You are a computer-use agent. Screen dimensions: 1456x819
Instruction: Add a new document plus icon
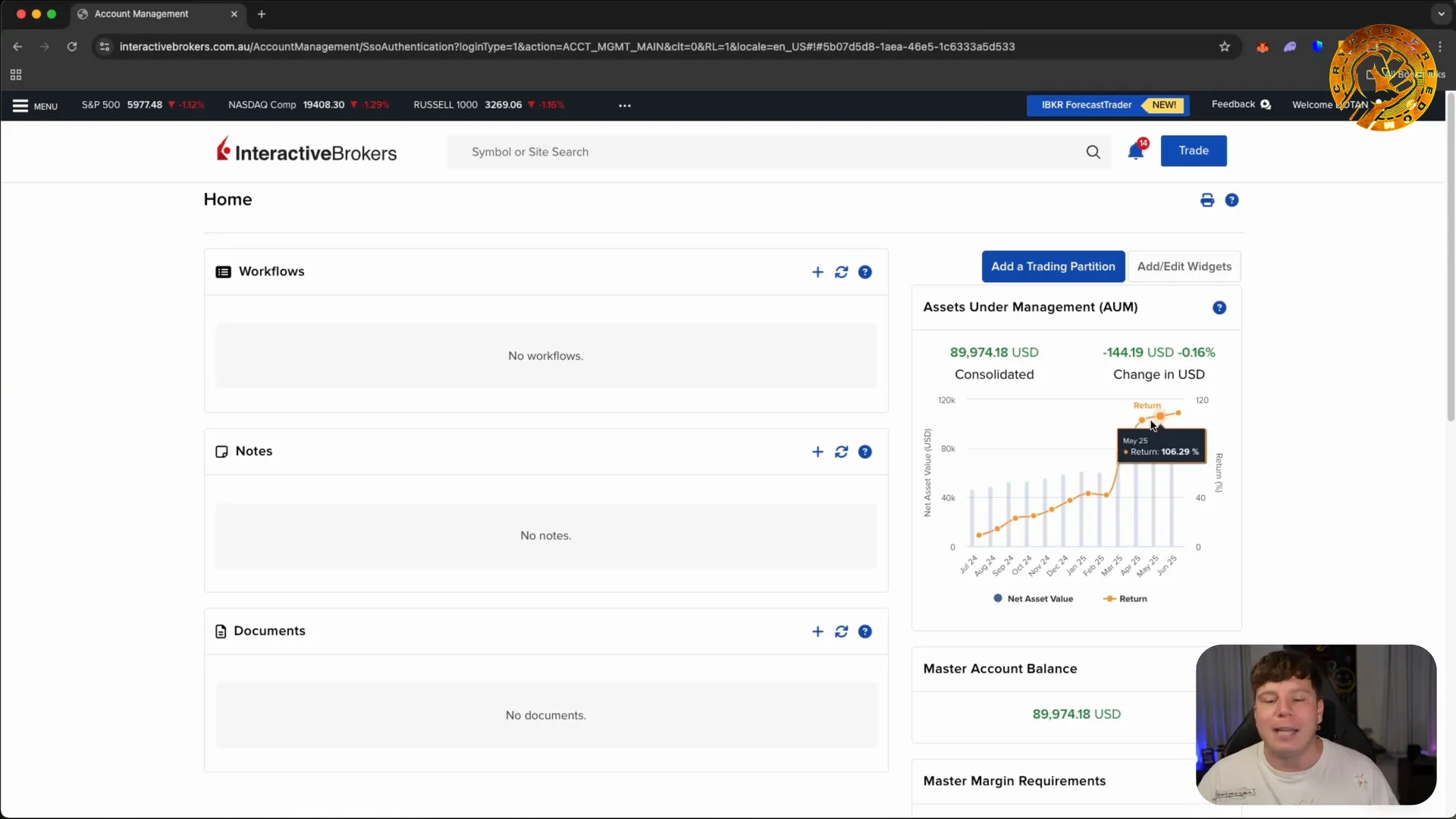pos(817,632)
